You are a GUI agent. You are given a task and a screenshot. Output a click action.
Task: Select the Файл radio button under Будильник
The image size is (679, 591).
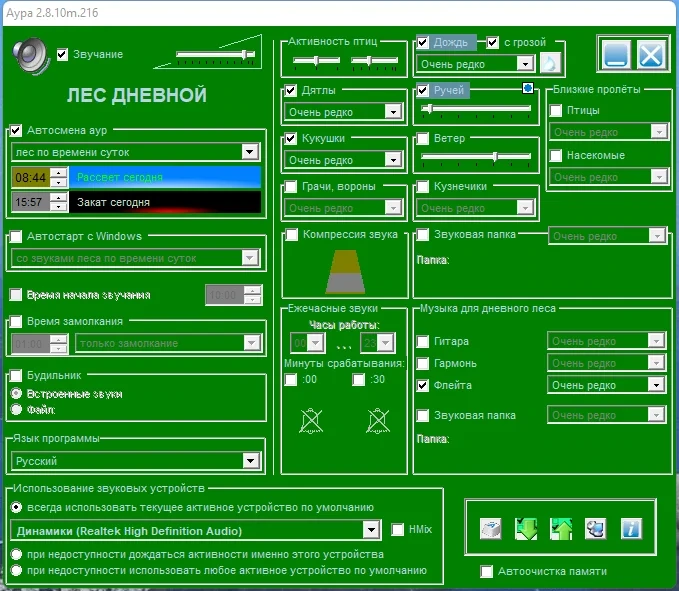(x=16, y=409)
